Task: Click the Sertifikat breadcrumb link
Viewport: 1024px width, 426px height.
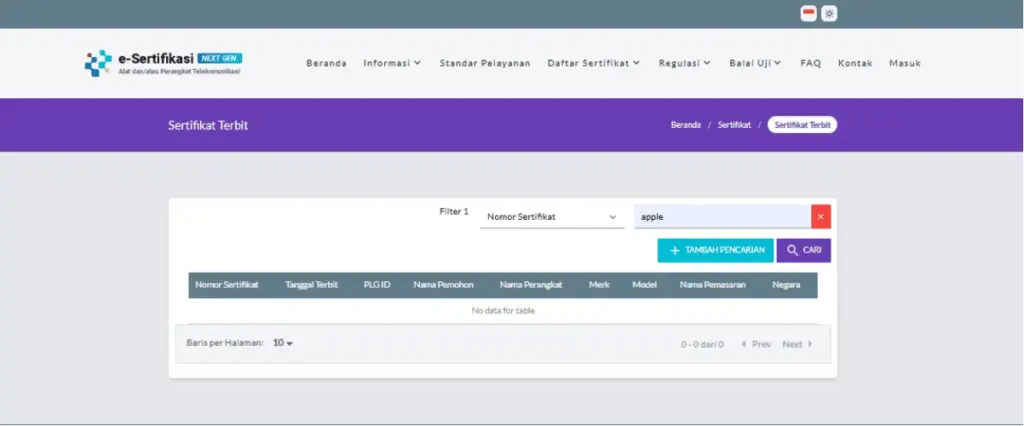Action: pyautogui.click(x=734, y=125)
